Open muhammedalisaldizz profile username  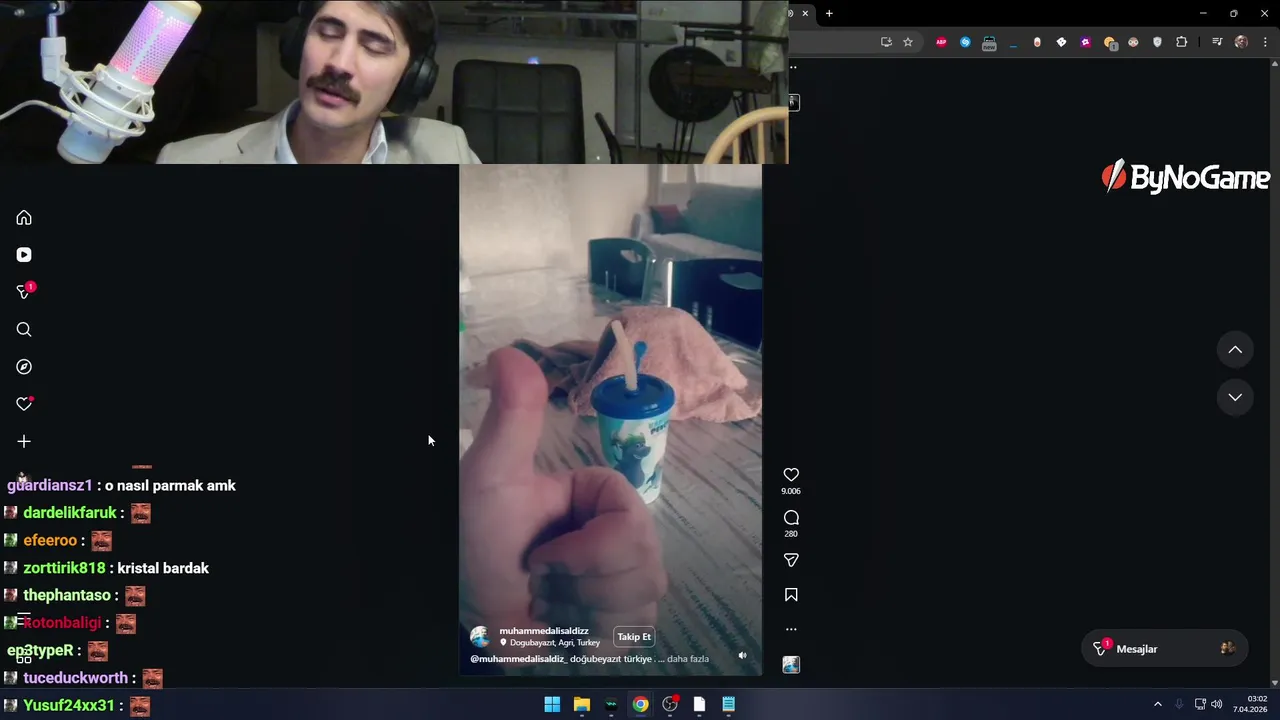tap(544, 631)
